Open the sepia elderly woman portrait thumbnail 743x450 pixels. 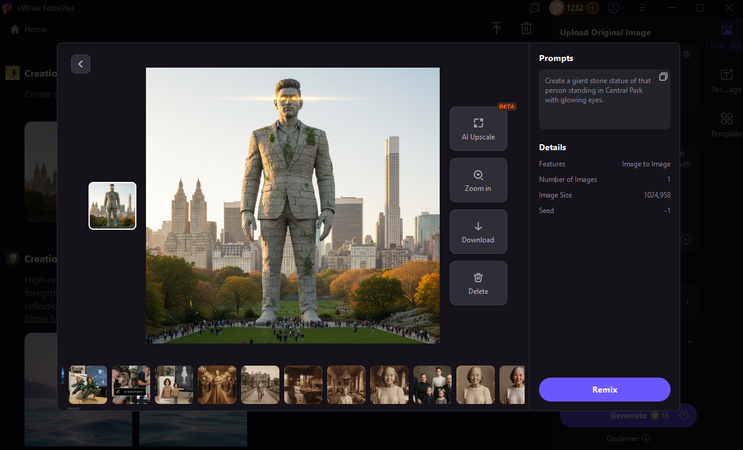point(390,385)
